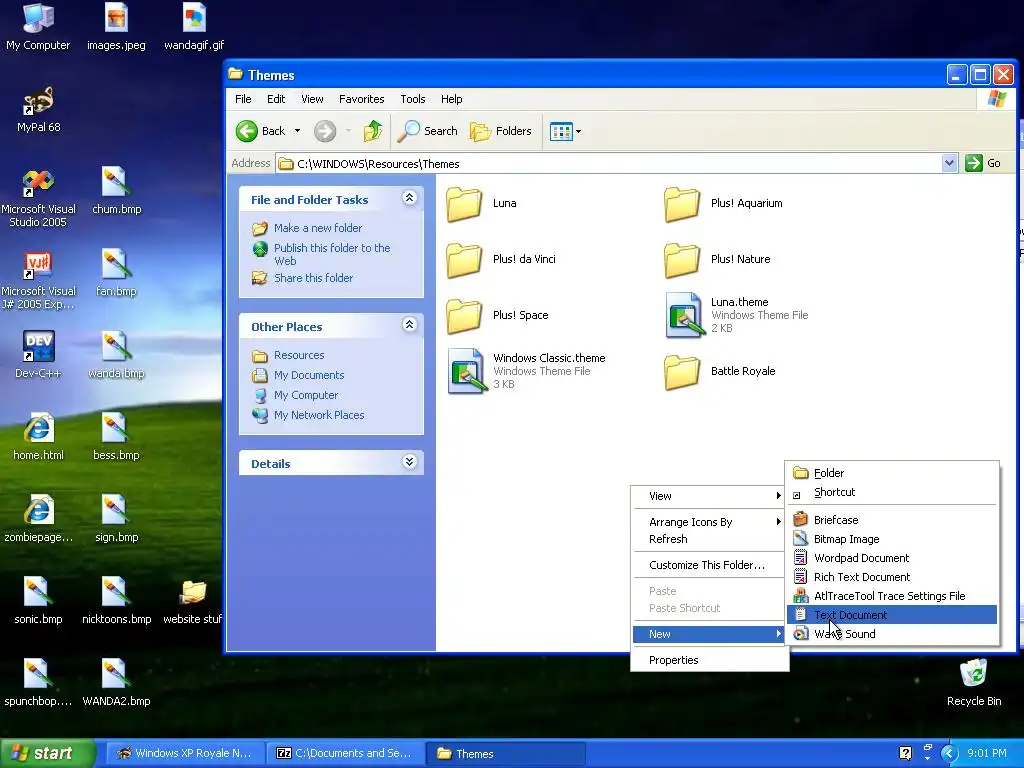
Task: Open the Favorites menu
Action: (361, 99)
